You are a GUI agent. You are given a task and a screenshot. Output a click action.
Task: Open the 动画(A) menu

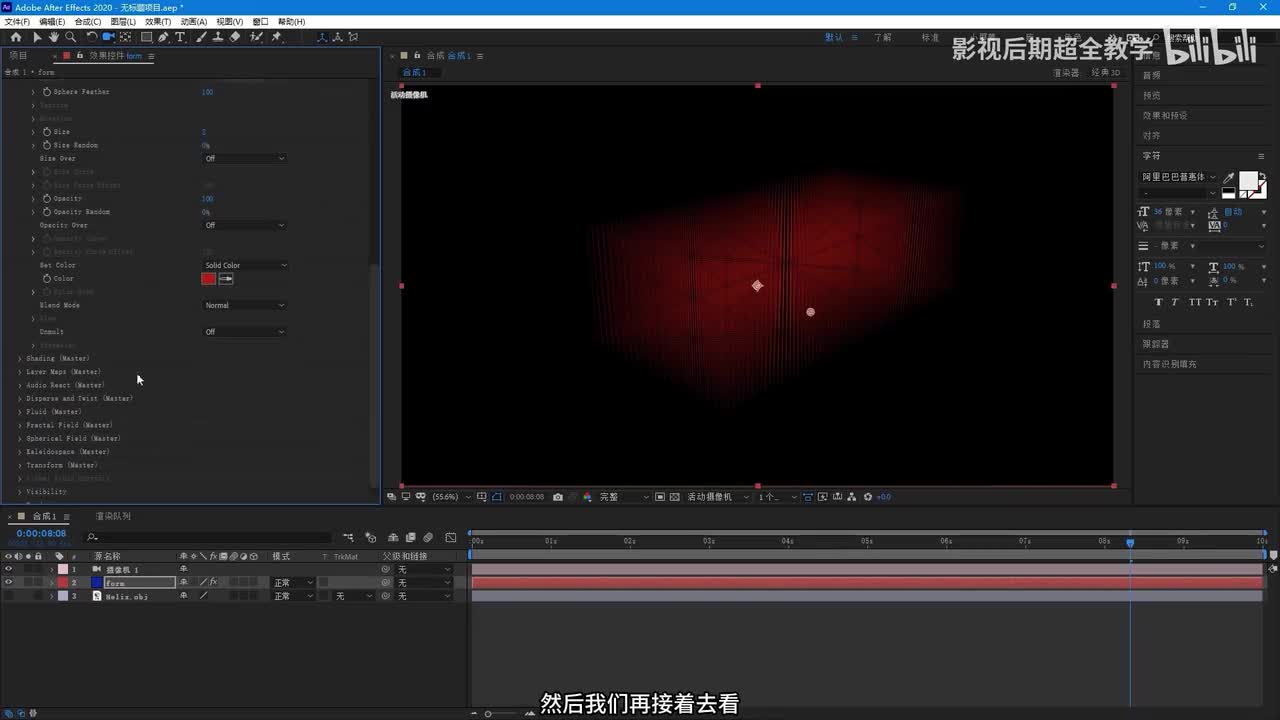(x=193, y=22)
